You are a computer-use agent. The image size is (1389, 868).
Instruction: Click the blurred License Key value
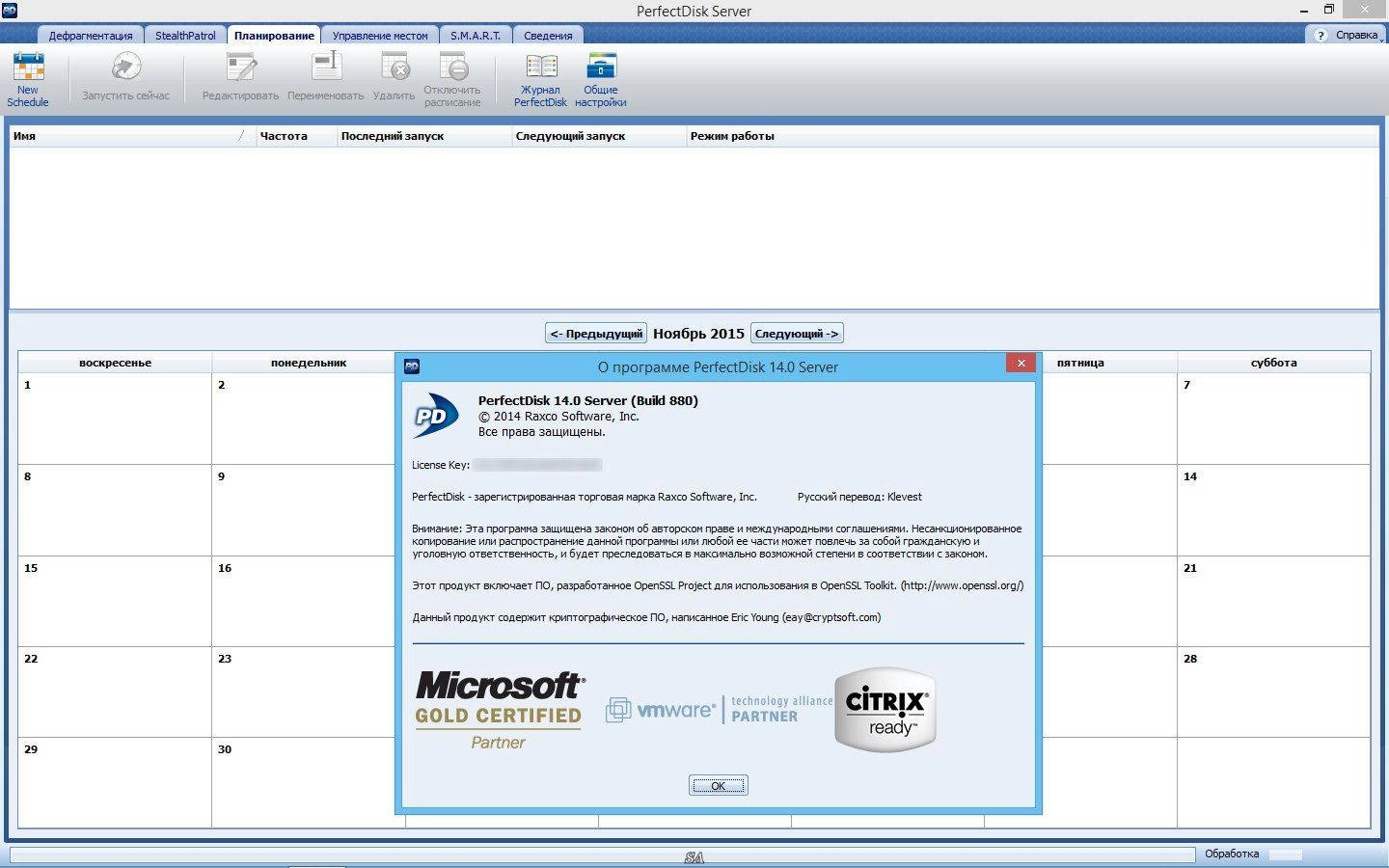pos(538,465)
